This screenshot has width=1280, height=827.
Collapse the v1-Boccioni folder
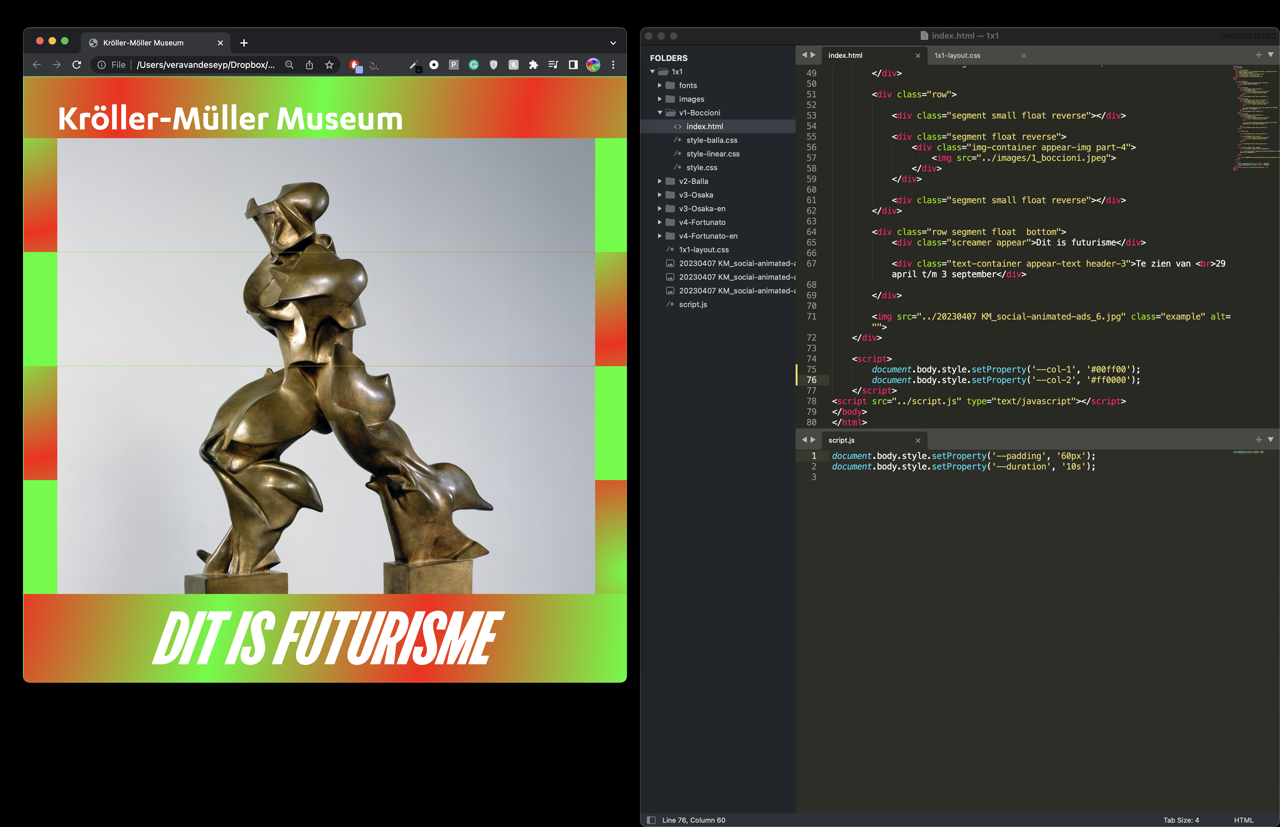coord(660,113)
